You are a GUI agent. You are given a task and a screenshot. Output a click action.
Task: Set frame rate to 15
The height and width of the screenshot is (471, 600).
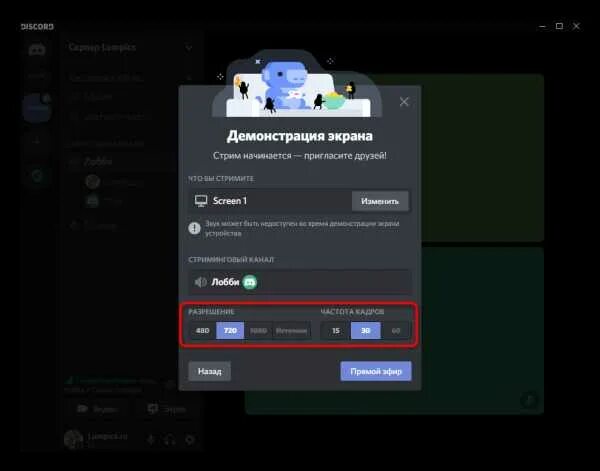coord(336,331)
